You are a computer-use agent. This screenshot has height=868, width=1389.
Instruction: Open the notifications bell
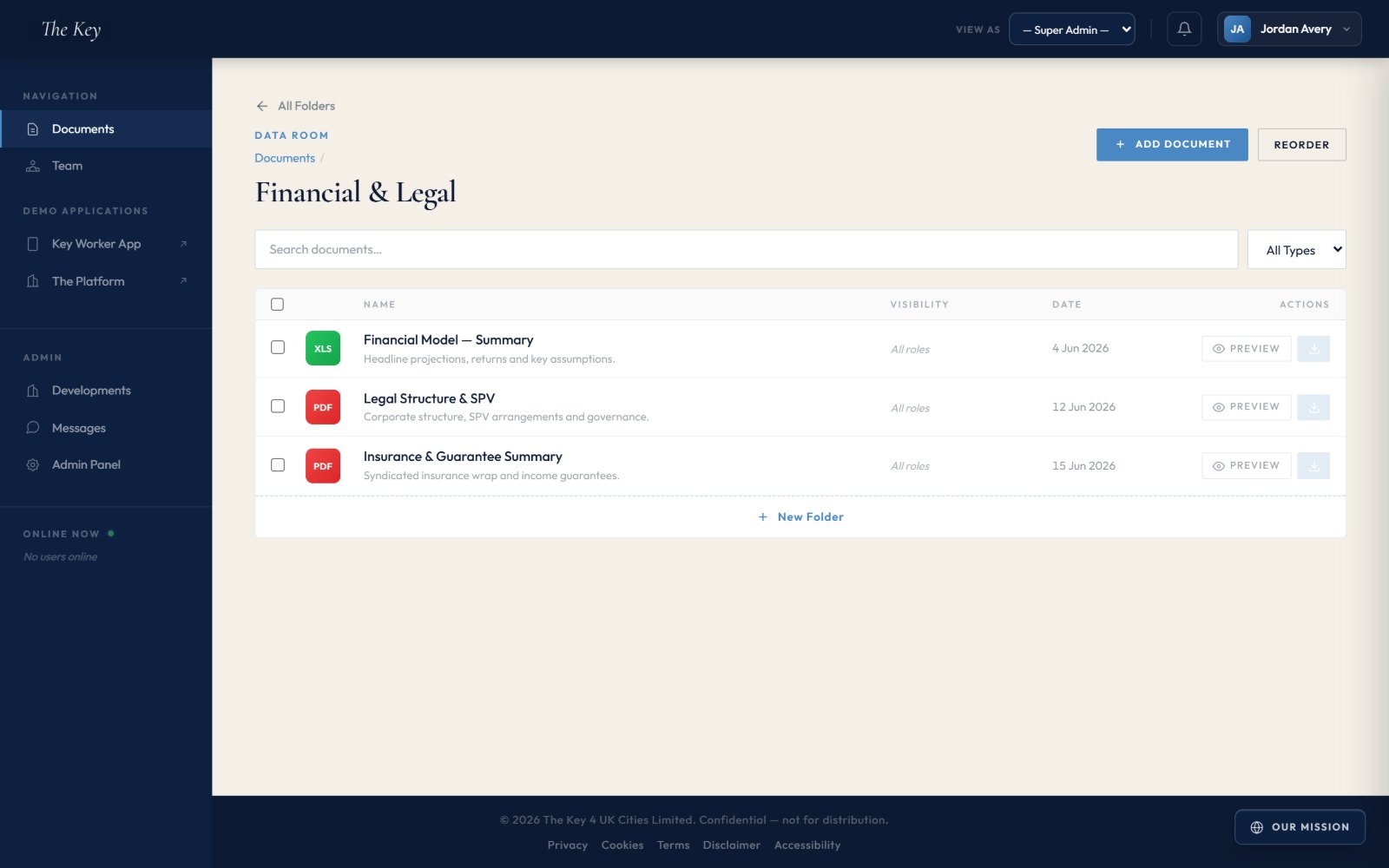(1184, 30)
